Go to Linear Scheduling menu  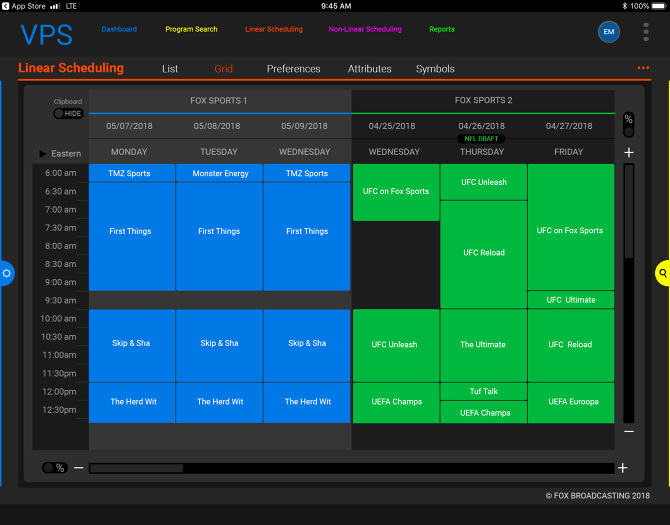pos(273,29)
